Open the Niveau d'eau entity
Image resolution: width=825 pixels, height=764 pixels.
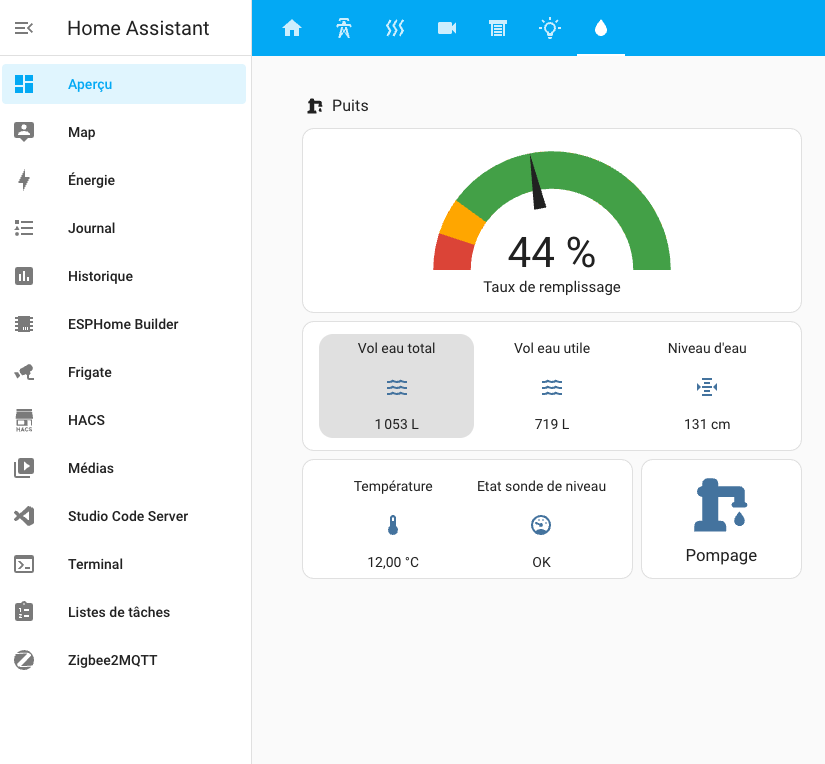coord(707,386)
